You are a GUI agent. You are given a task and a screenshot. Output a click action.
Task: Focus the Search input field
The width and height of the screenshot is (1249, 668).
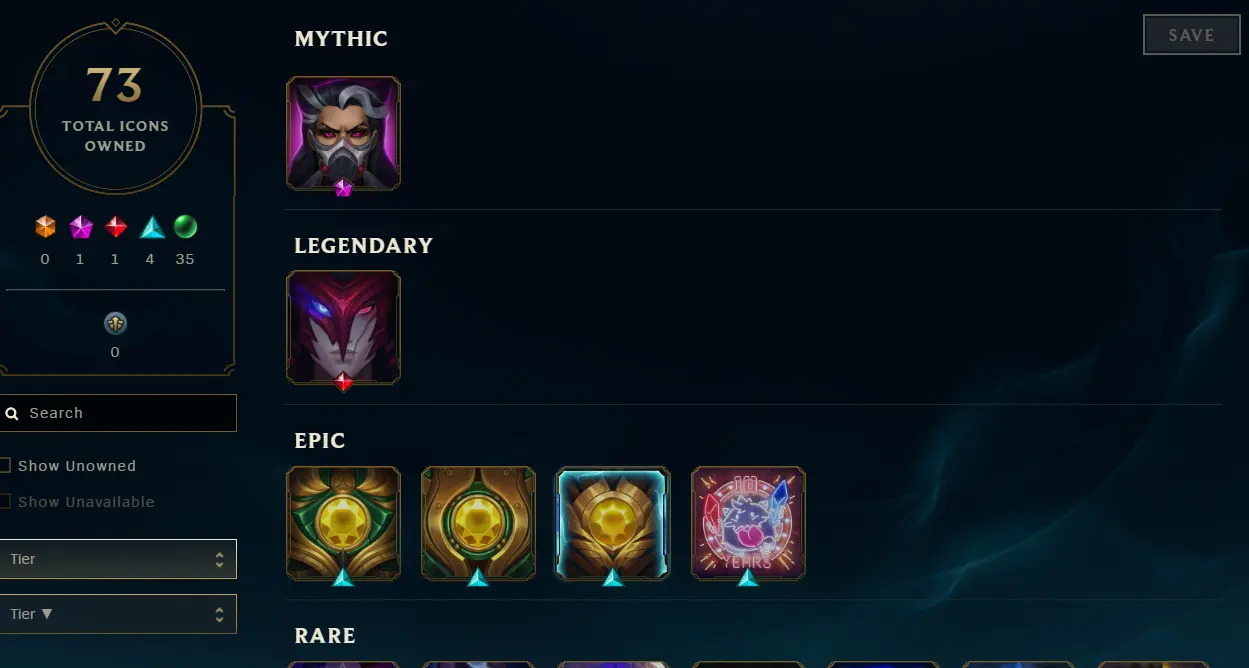117,413
